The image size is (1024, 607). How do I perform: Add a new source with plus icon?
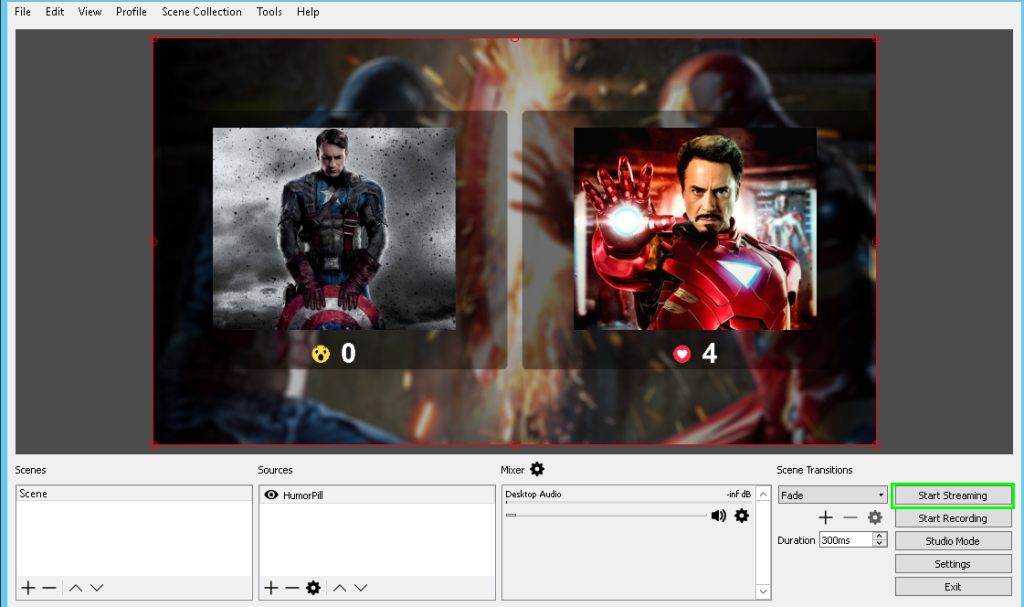pos(271,588)
